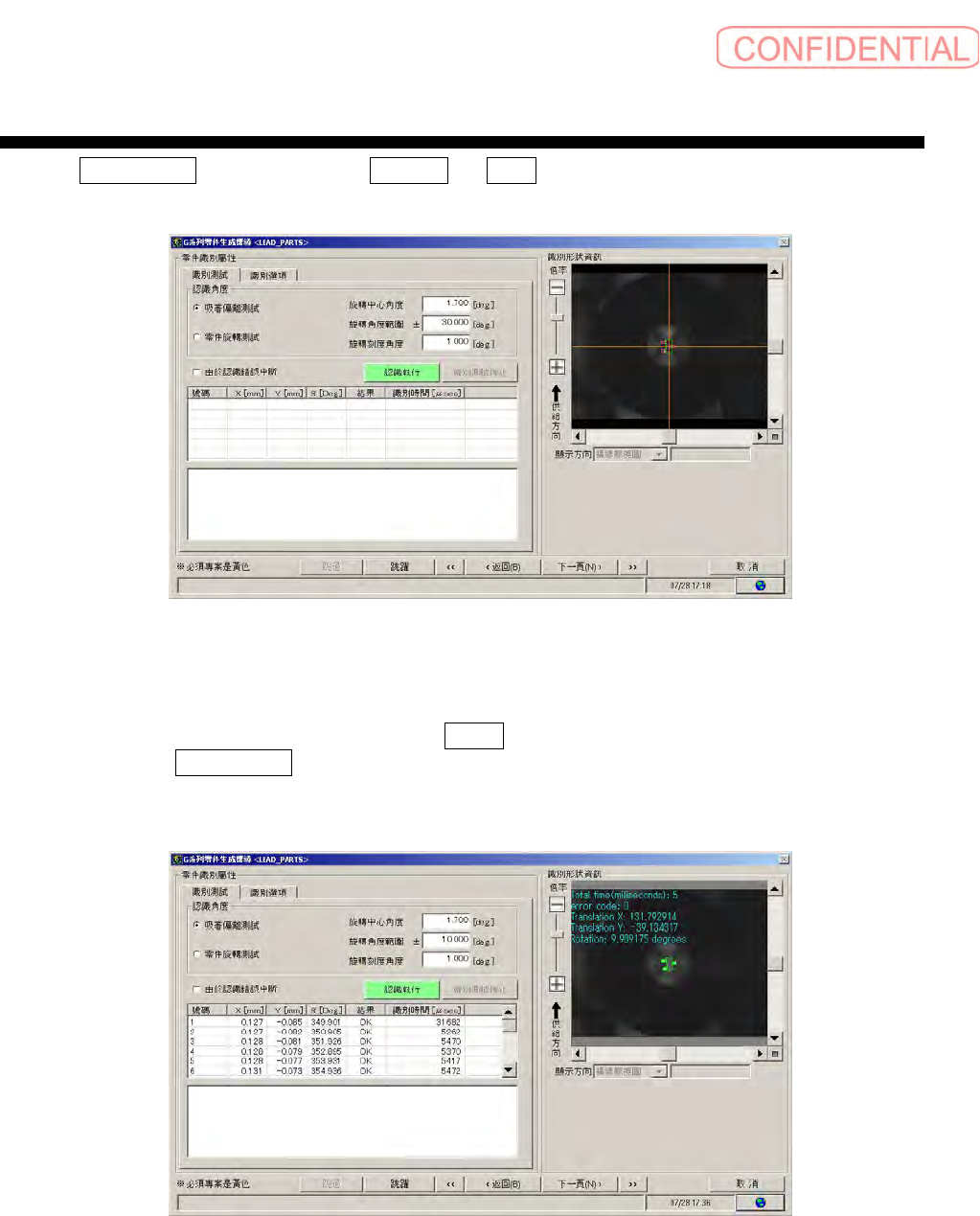Image resolution: width=980 pixels, height=1216 pixels.
Task: Click image scroll-left arrow in the 17:18 window
Action: pos(578,437)
